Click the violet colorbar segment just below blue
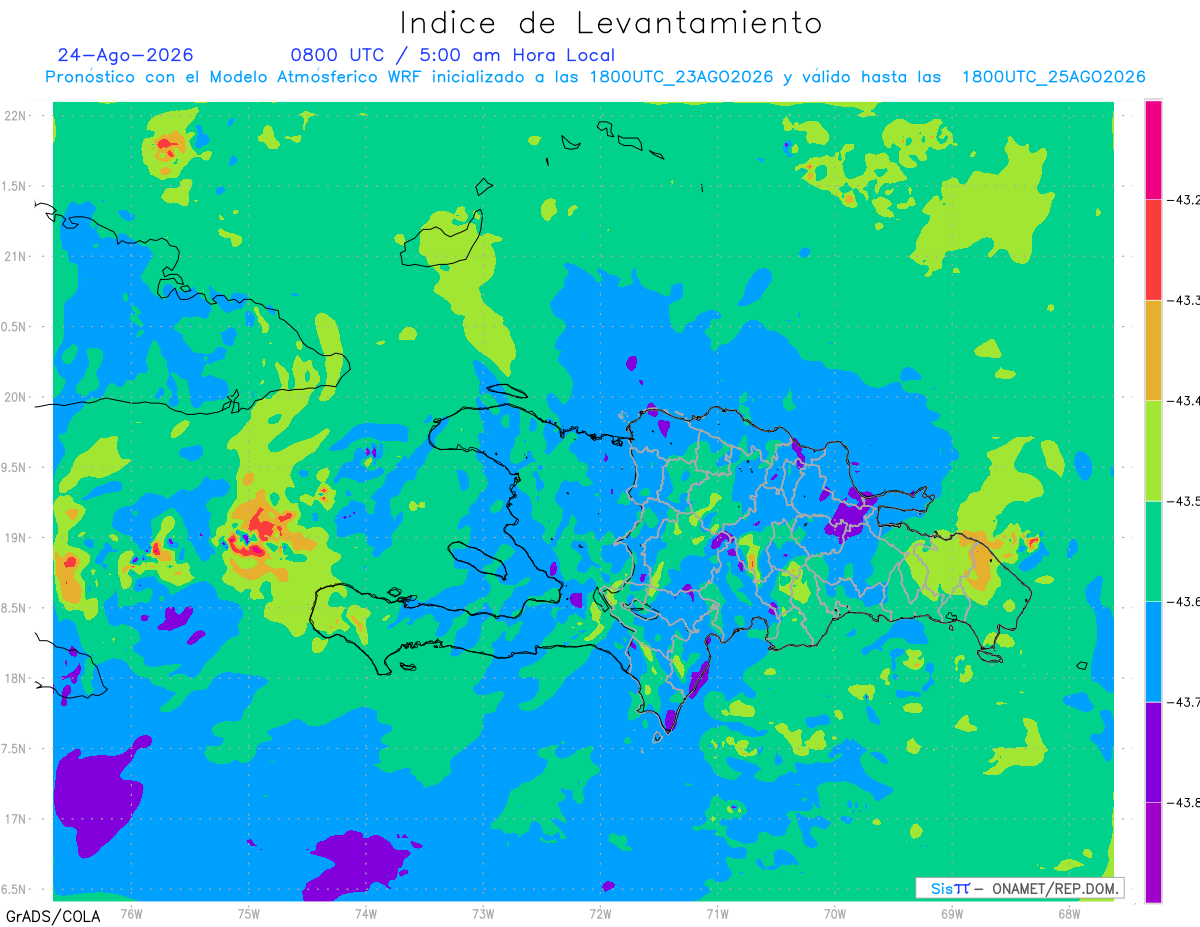Screen dimensions: 1200x927 pyautogui.click(x=1153, y=752)
